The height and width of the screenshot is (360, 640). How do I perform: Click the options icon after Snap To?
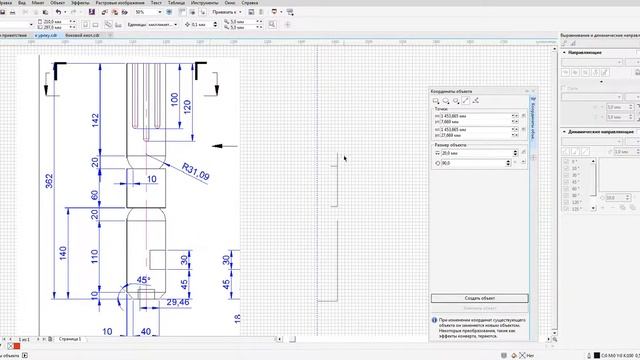(x=251, y=12)
